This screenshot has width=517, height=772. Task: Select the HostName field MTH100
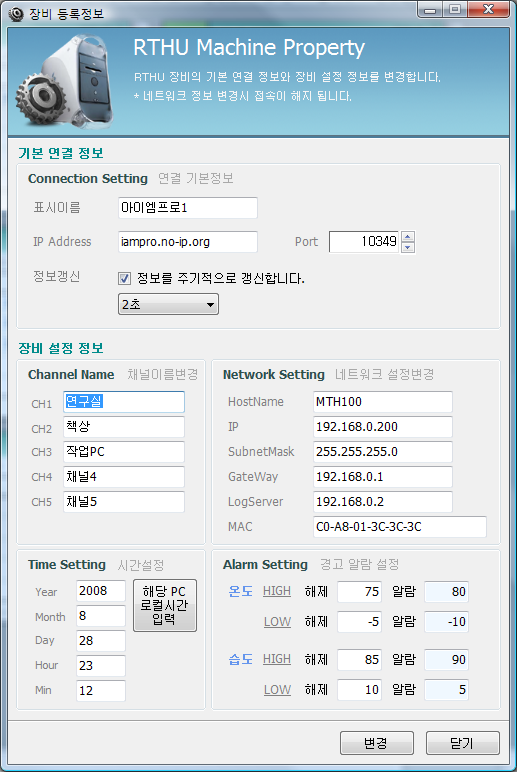[x=383, y=402]
